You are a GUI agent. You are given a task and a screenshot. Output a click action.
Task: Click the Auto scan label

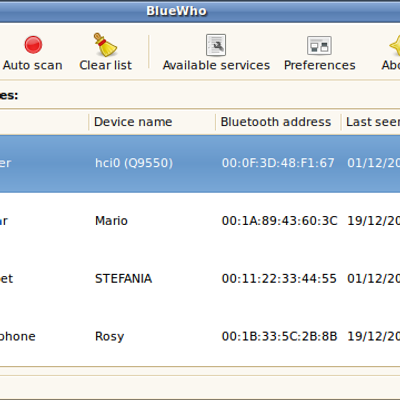coord(33,65)
